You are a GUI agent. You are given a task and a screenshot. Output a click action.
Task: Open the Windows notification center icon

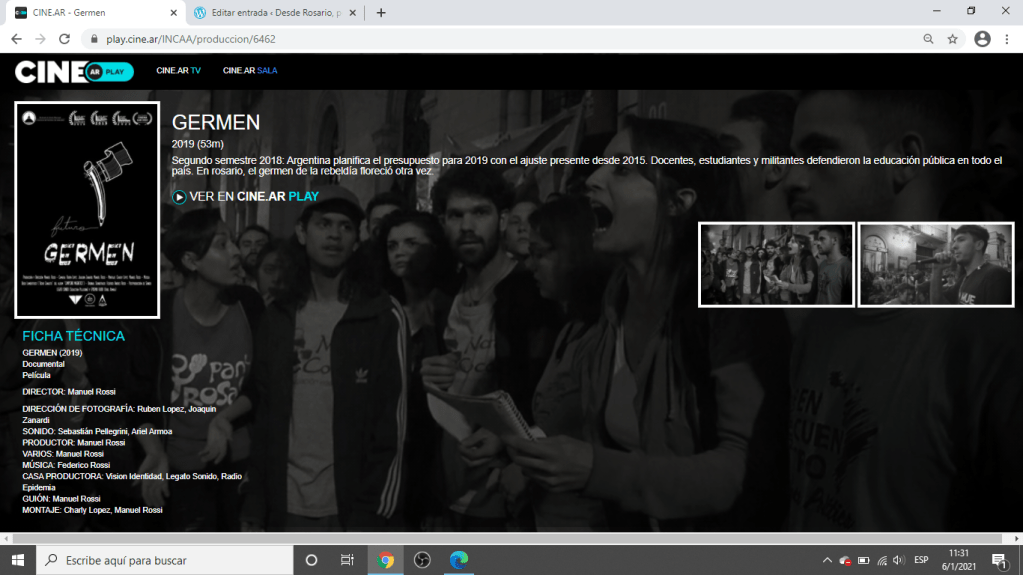(x=998, y=559)
